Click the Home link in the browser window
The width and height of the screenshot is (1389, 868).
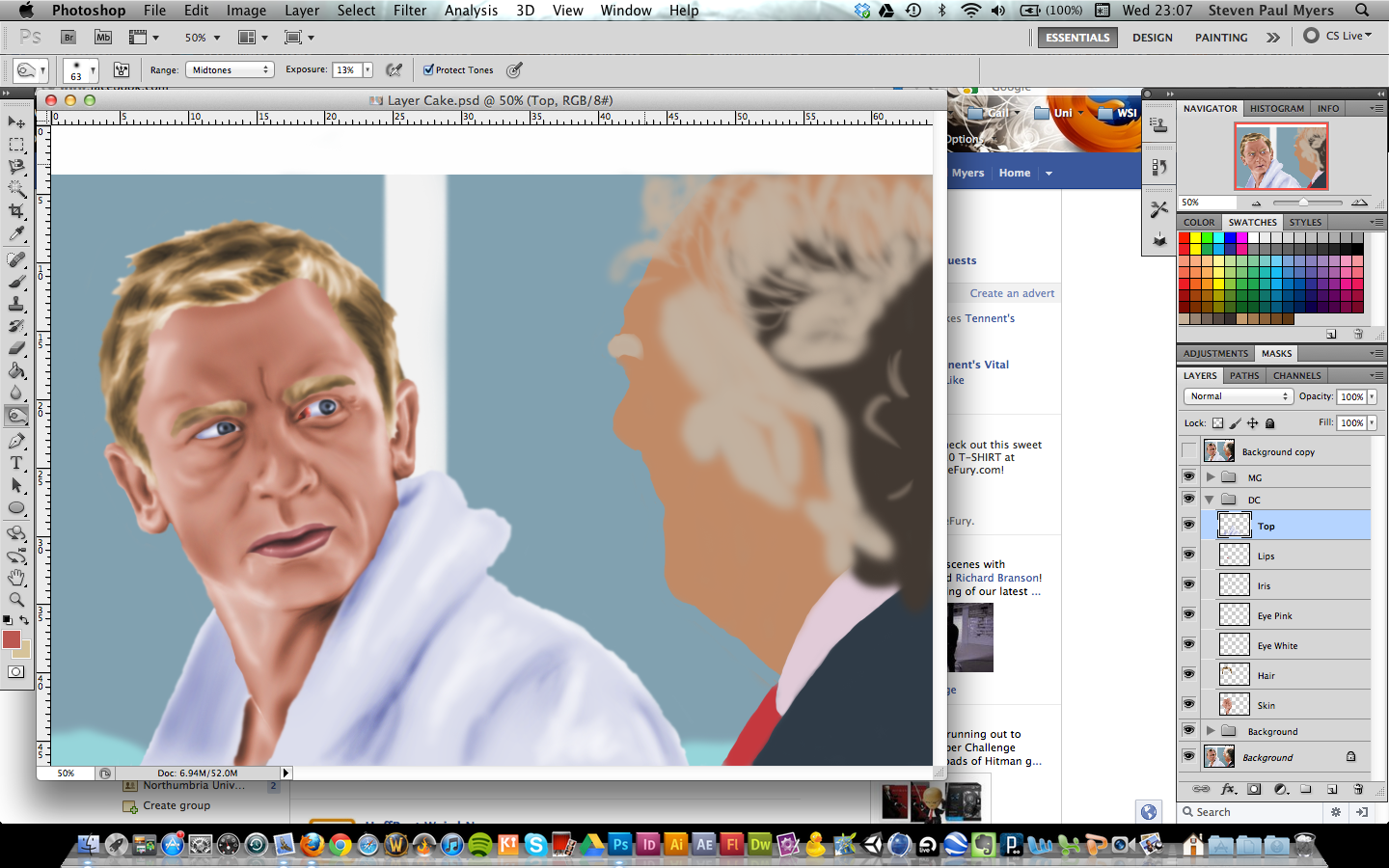pyautogui.click(x=1015, y=173)
